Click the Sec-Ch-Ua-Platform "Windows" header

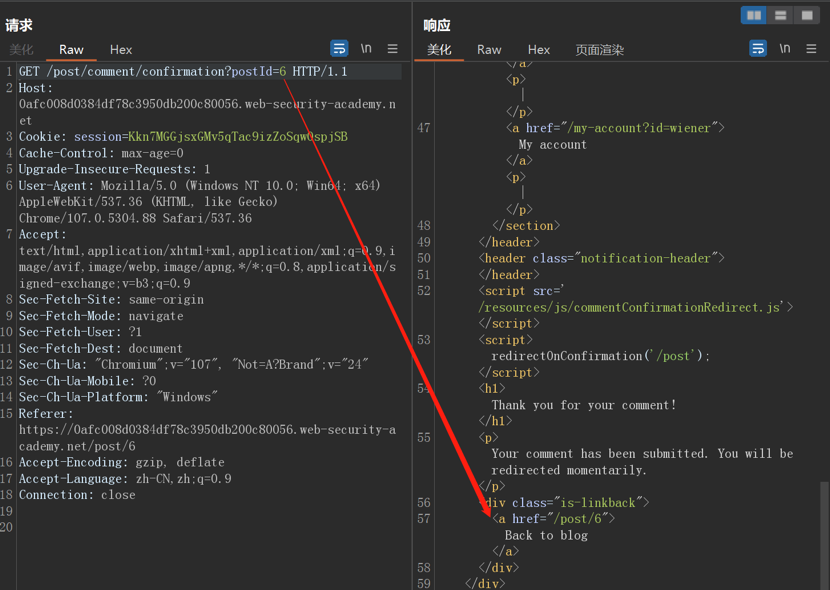(118, 397)
